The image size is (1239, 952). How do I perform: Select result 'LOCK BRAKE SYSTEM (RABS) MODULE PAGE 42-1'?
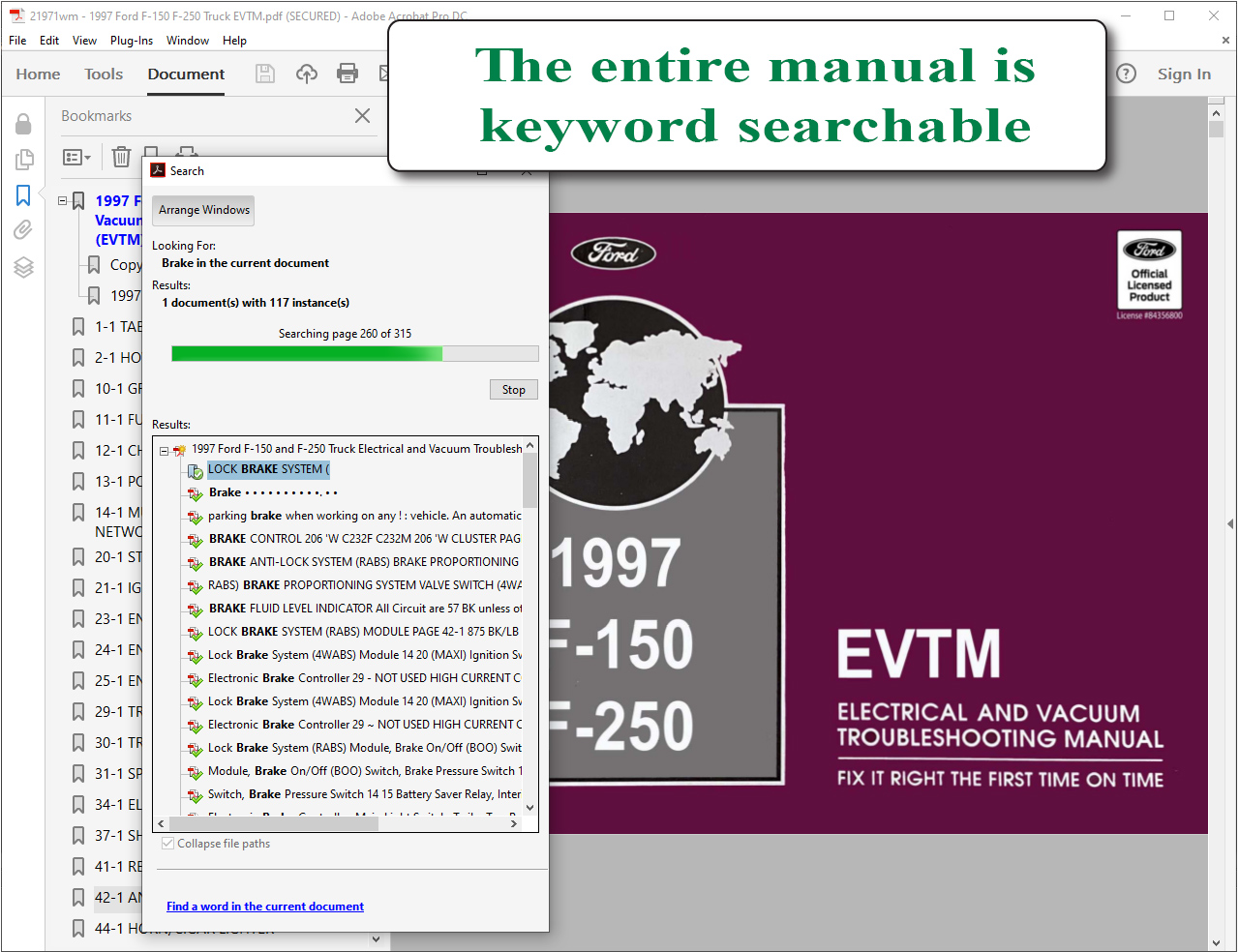coord(363,632)
